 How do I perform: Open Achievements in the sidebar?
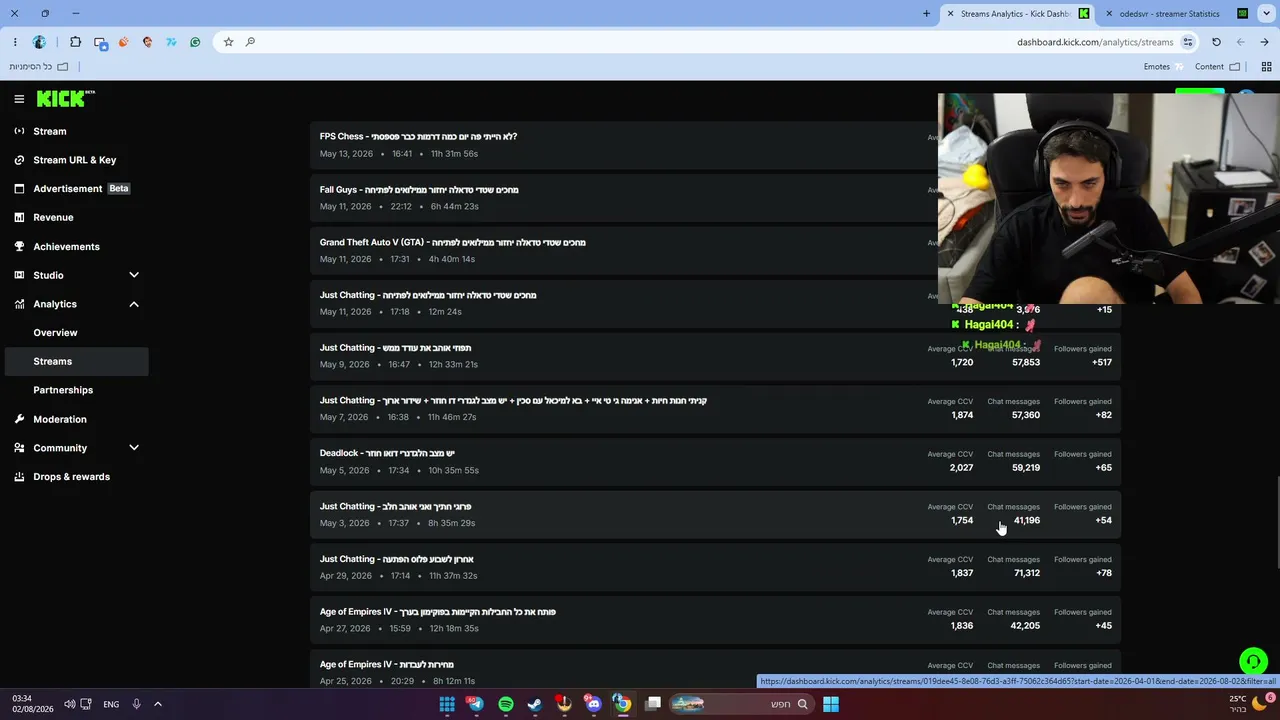coord(66,247)
